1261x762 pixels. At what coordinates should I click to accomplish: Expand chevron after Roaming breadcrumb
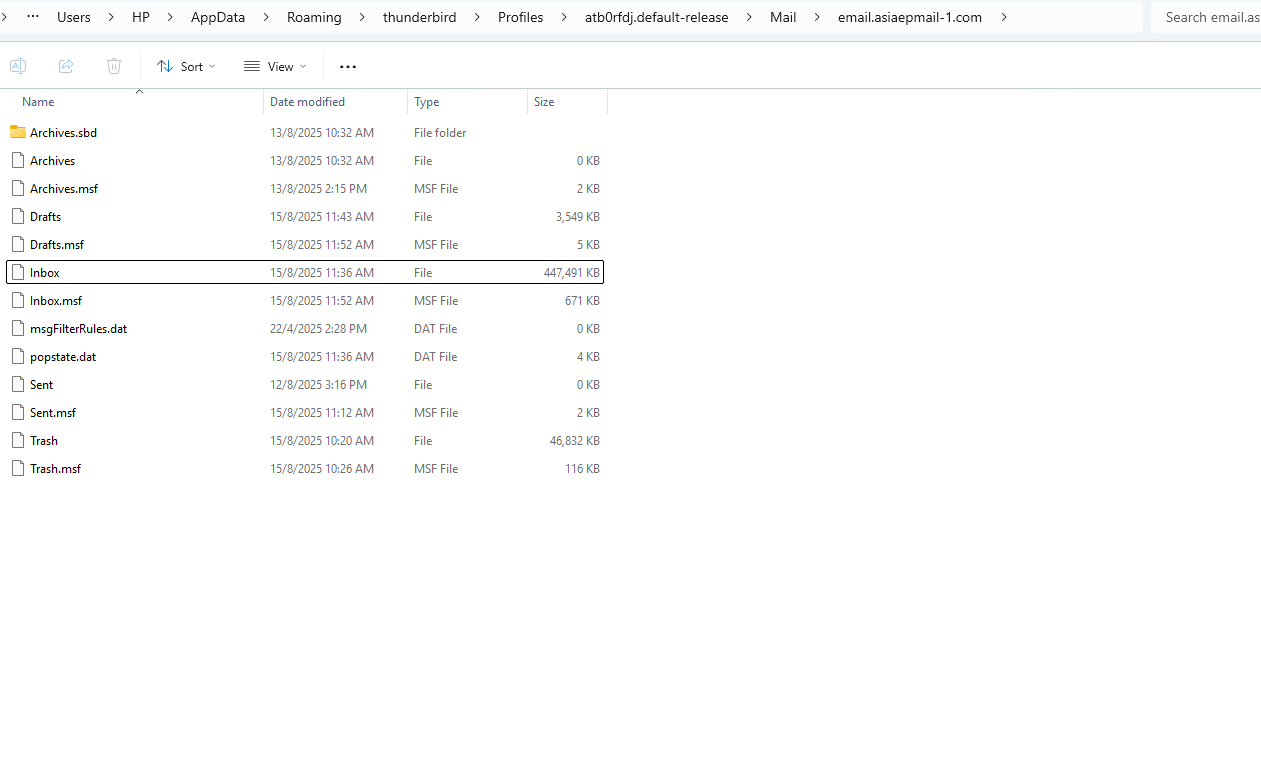(362, 17)
